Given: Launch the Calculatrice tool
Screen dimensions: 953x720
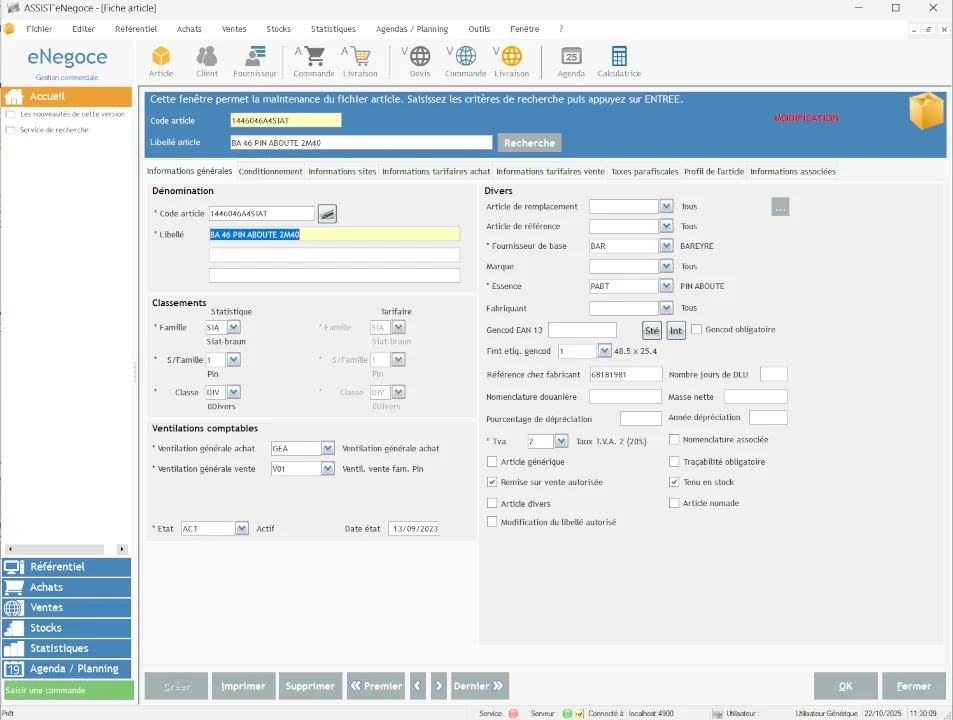Looking at the screenshot, I should coord(619,60).
